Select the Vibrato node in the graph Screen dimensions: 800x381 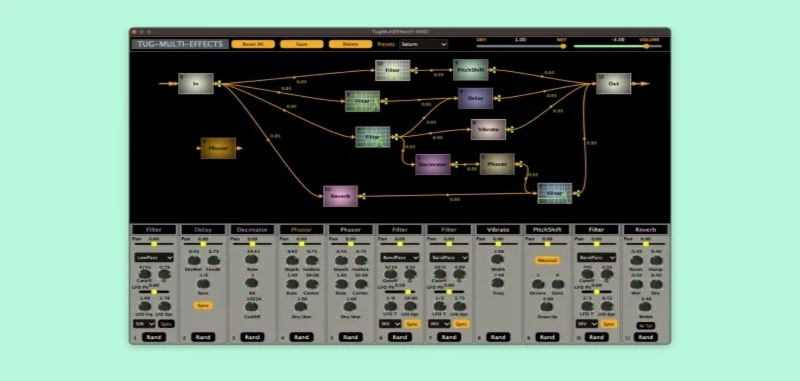[x=488, y=130]
